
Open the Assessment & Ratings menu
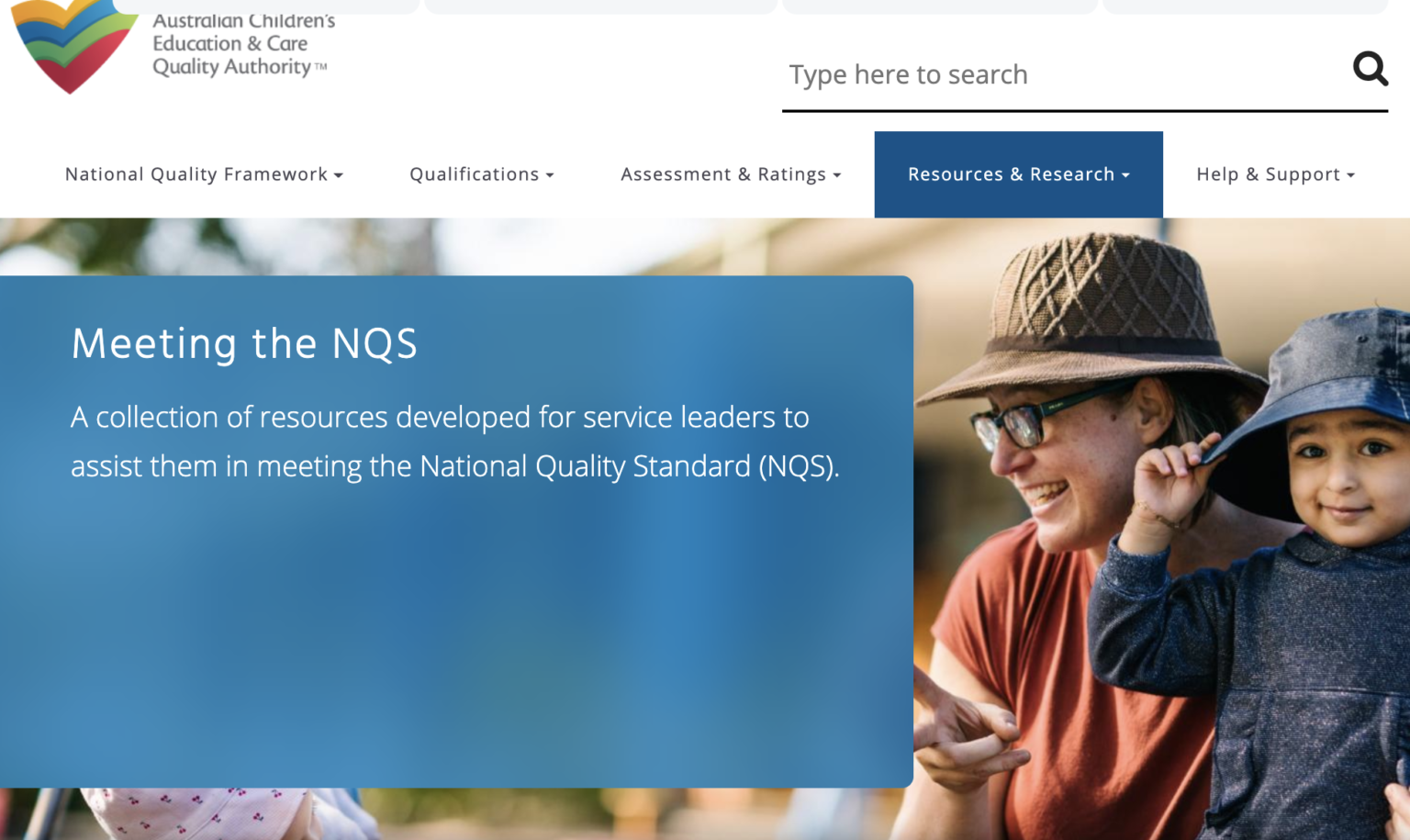[722, 174]
